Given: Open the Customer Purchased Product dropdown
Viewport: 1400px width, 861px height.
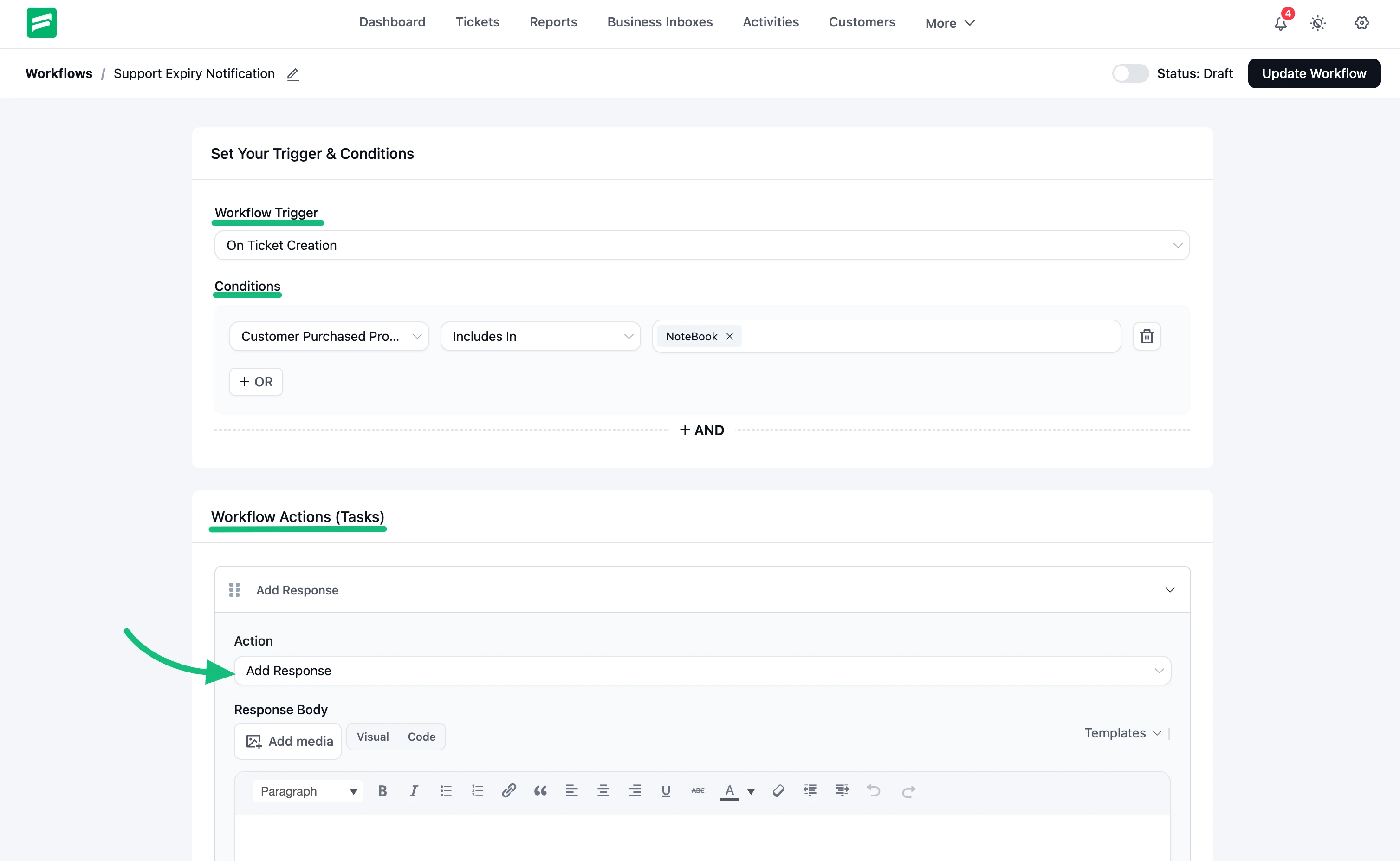Looking at the screenshot, I should [x=329, y=337].
